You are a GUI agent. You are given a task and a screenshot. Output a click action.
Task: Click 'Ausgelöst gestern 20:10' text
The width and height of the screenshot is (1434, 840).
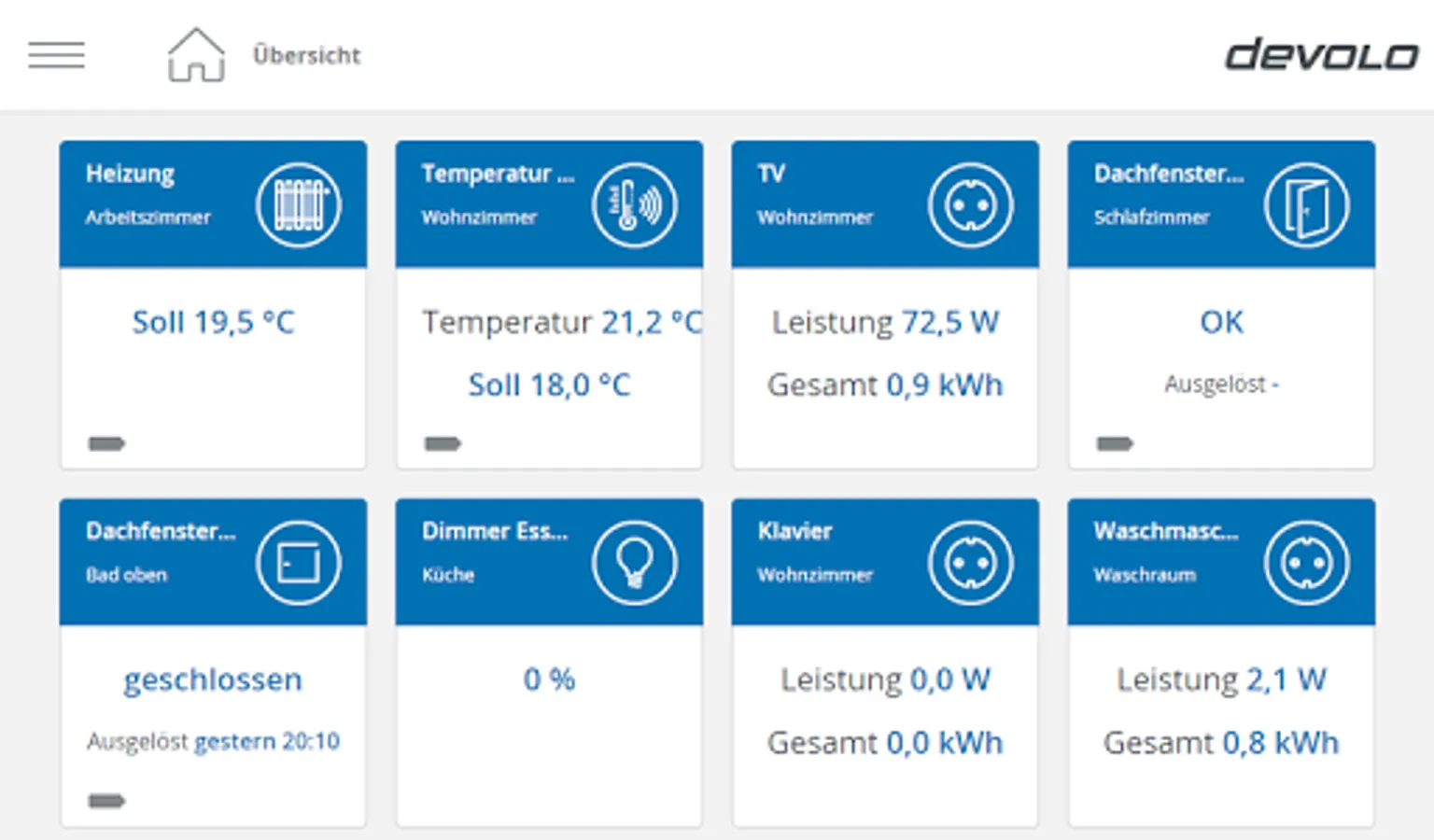pos(213,741)
